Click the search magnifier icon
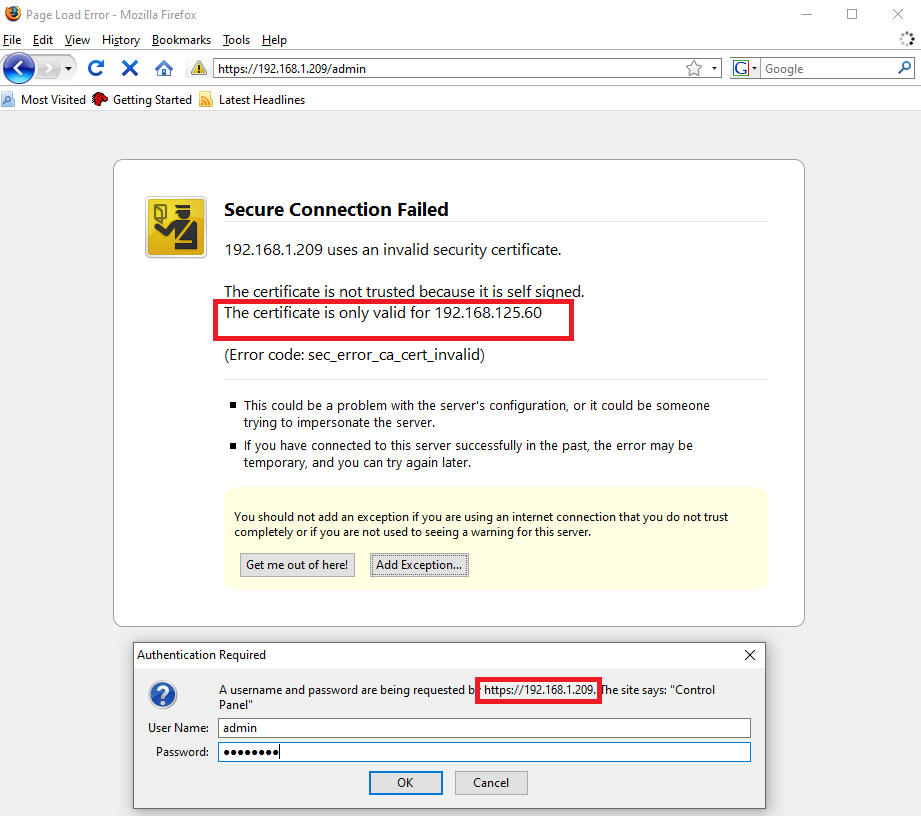 coord(905,68)
